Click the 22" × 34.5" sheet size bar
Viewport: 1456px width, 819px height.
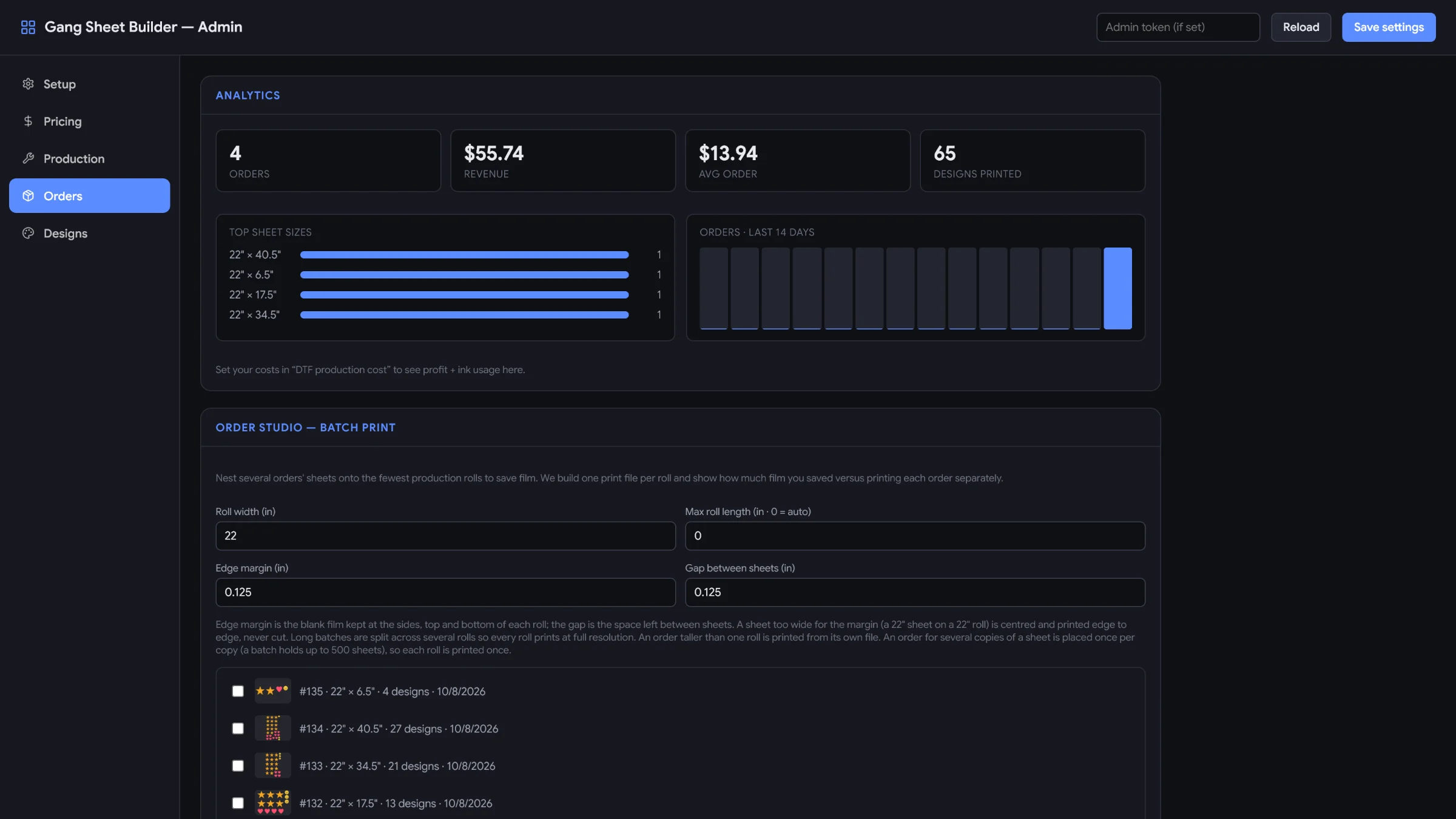point(464,315)
